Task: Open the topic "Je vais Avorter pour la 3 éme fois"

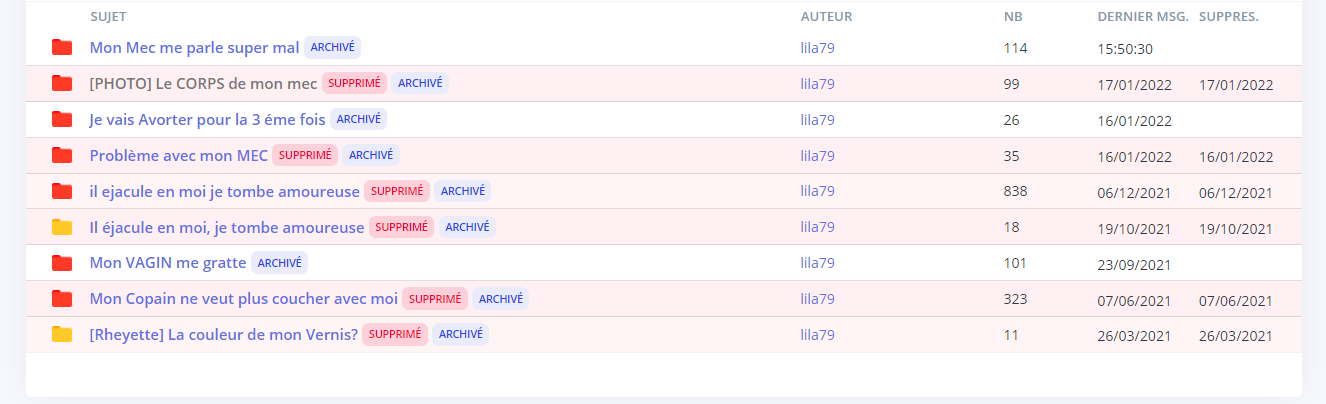Action: pos(207,119)
